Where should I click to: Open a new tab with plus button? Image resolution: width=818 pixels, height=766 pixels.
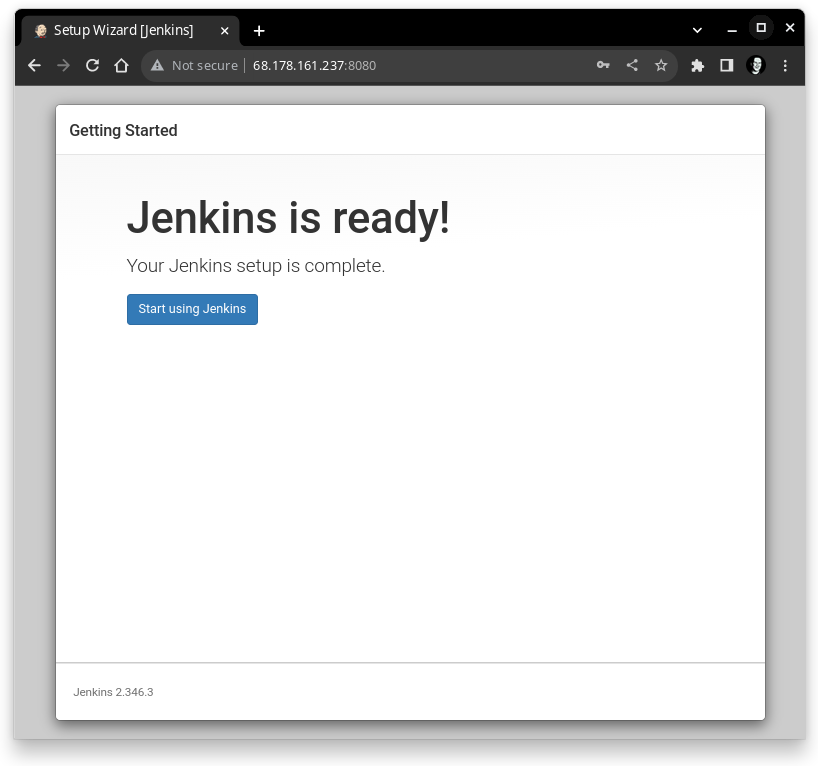pos(259,31)
